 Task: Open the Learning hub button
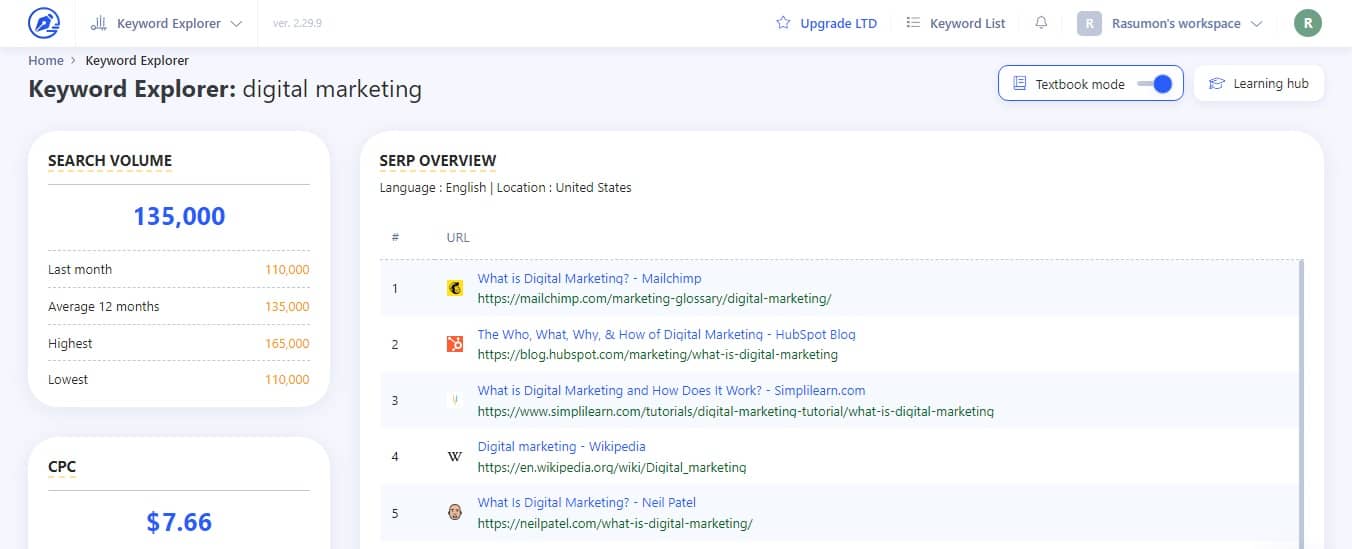coord(1259,84)
